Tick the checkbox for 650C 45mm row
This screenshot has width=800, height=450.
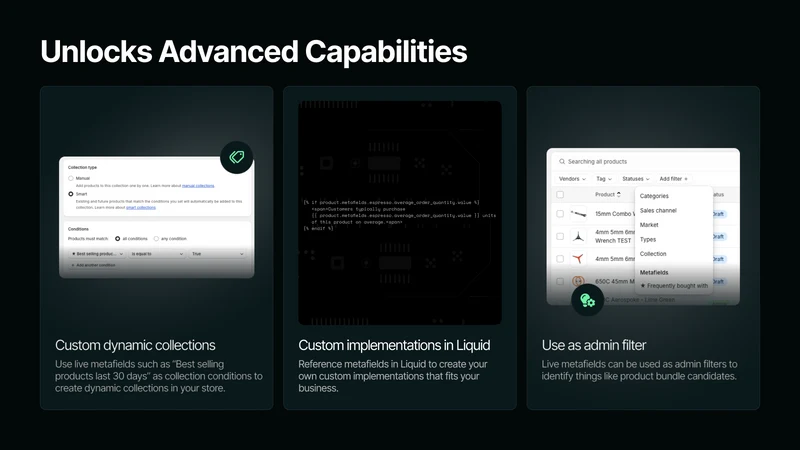click(560, 281)
